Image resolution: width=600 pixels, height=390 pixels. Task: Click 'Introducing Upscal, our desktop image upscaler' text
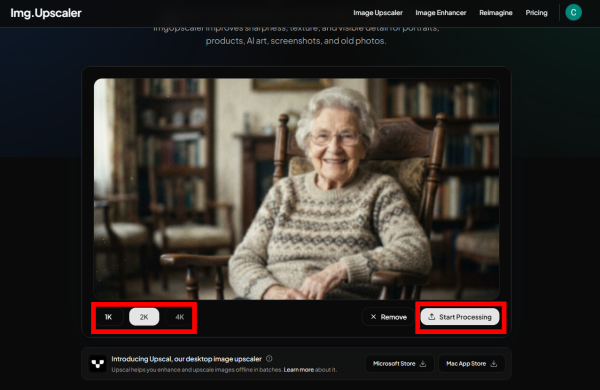[186, 359]
